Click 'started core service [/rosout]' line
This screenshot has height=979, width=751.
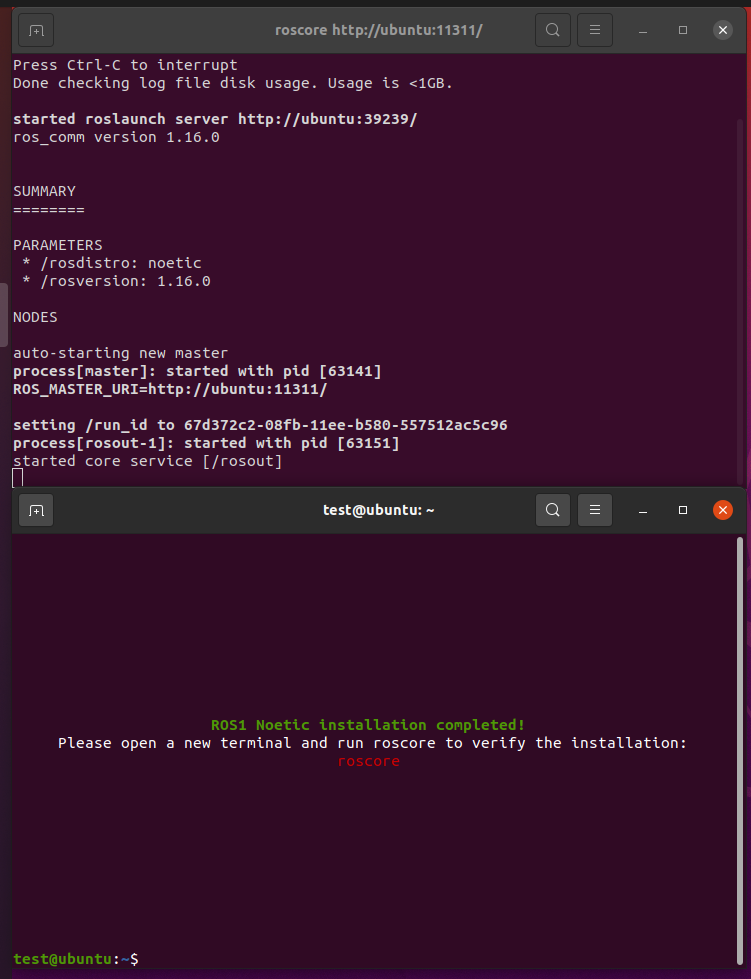[x=147, y=461]
